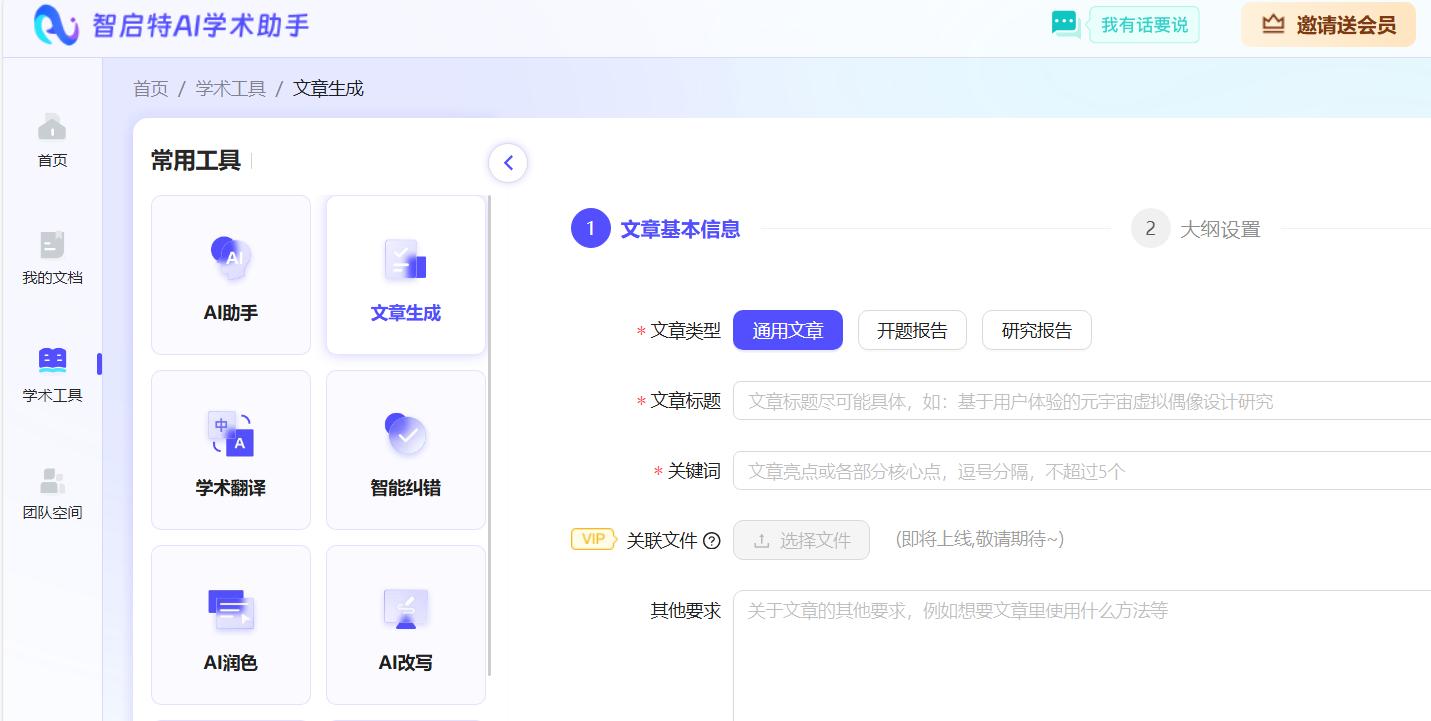Click the (即将上线,敬请期待~) notice text

(979, 540)
